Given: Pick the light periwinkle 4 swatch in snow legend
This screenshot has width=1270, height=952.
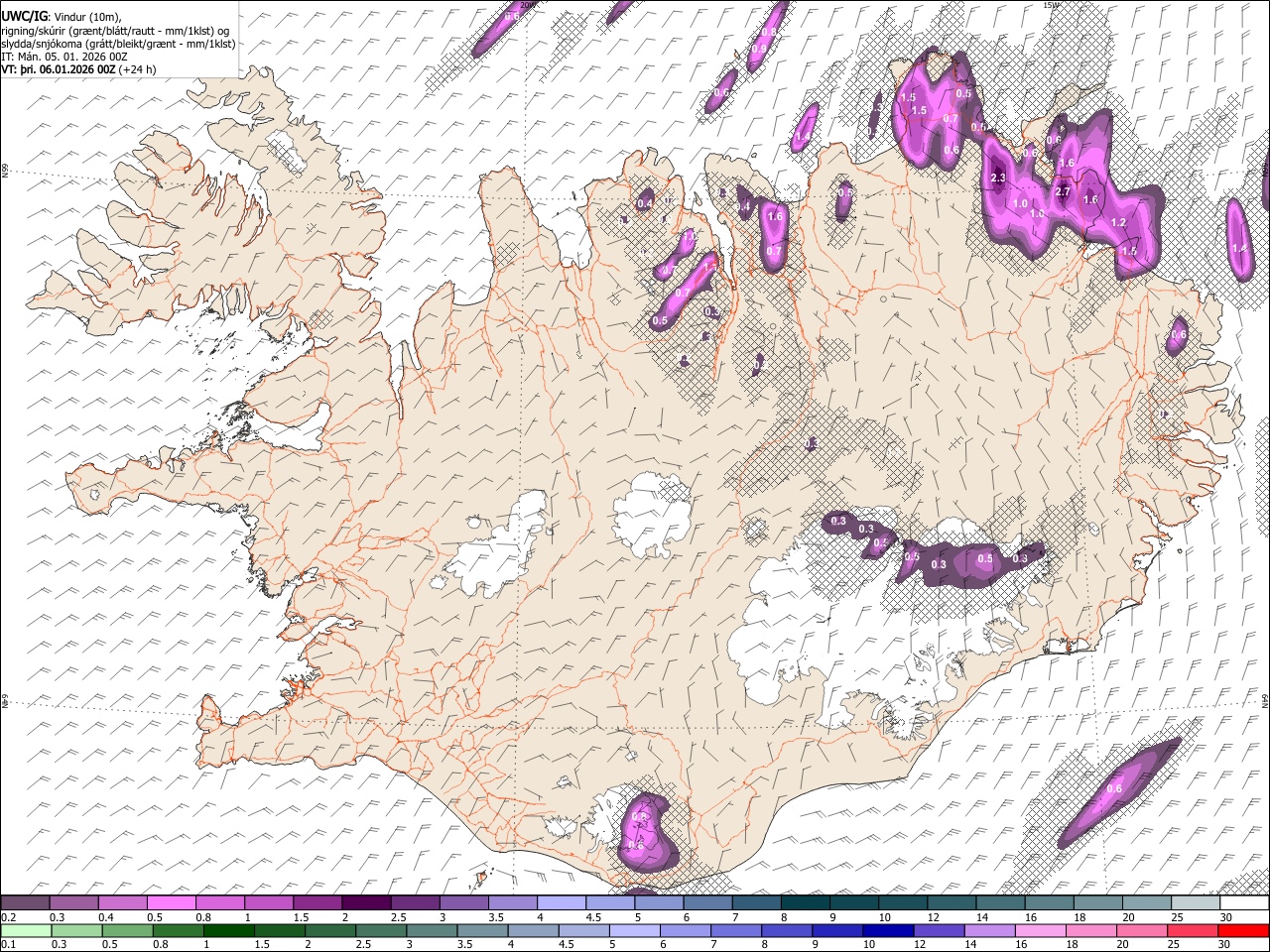Looking at the screenshot, I should pyautogui.click(x=562, y=903).
